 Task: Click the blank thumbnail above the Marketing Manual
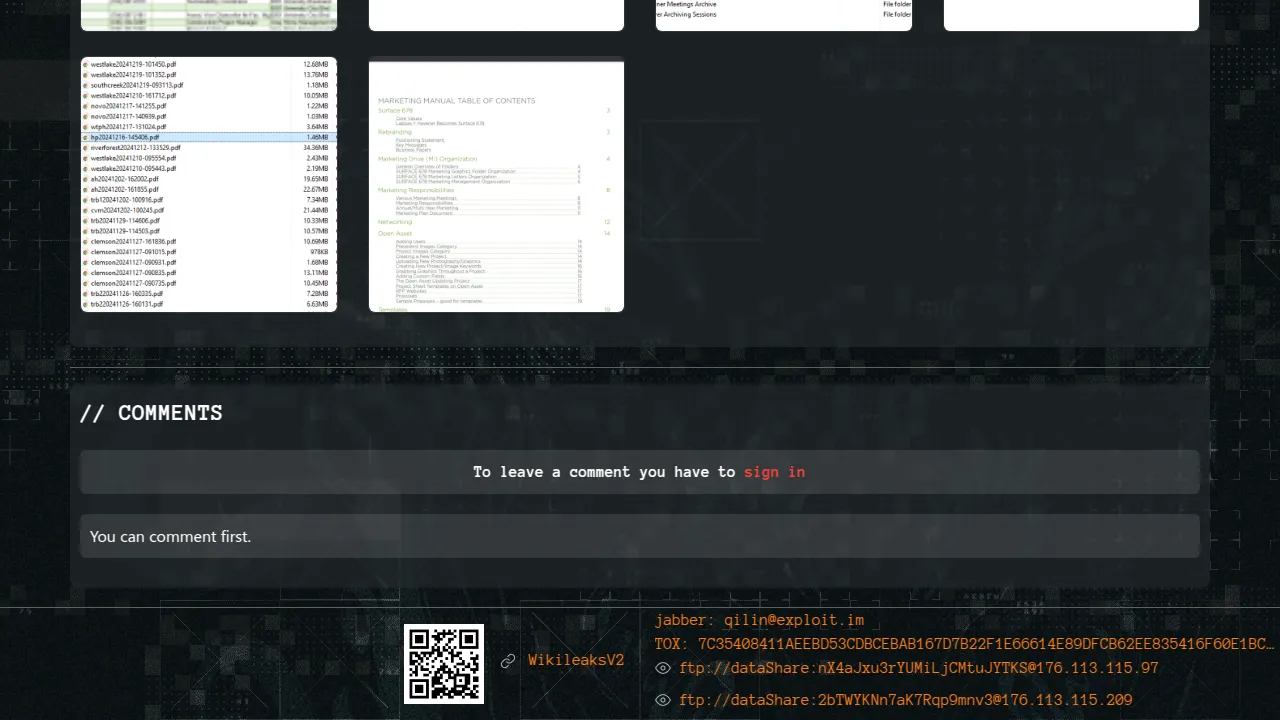496,14
